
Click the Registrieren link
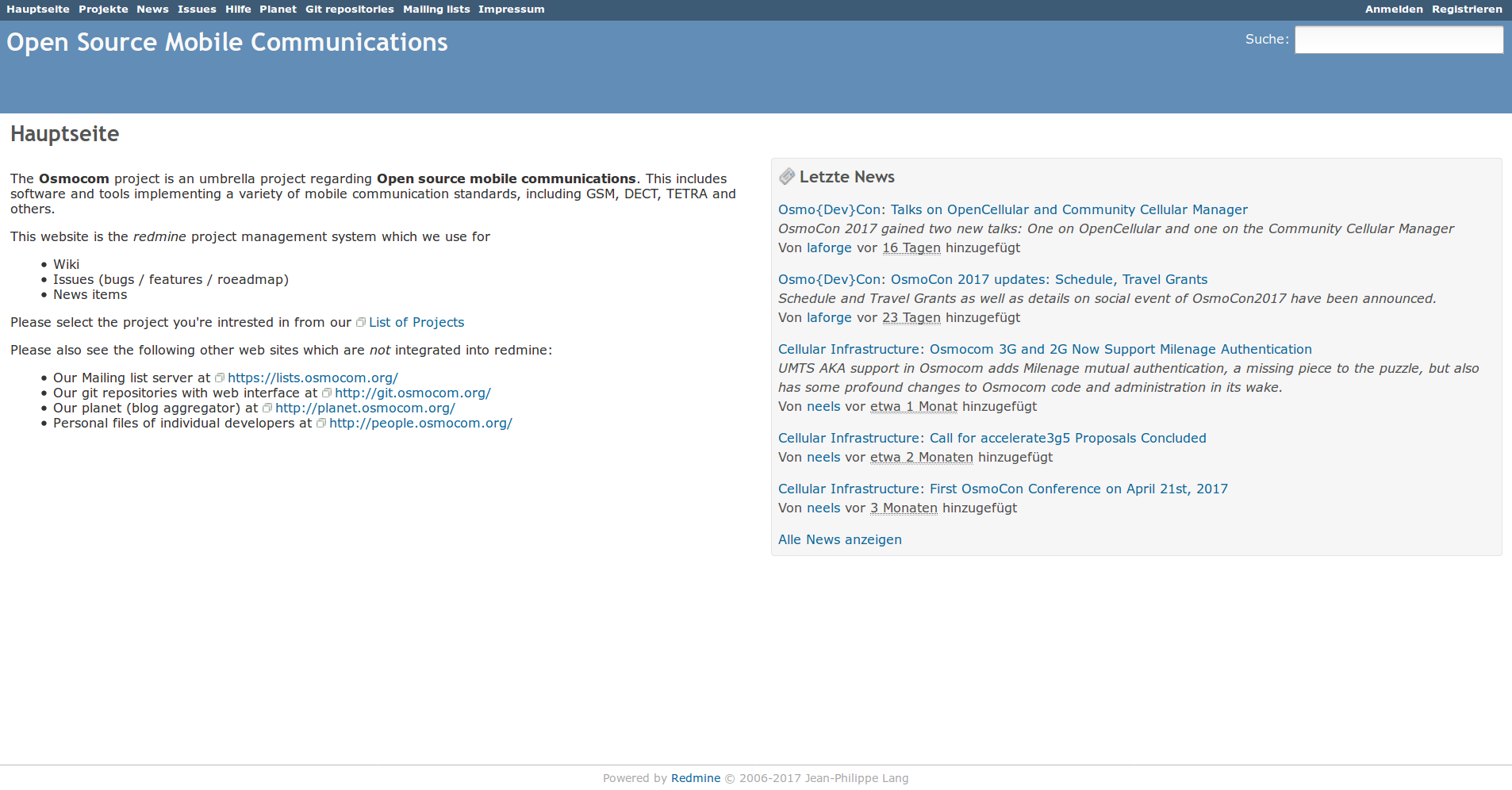pyautogui.click(x=1467, y=10)
